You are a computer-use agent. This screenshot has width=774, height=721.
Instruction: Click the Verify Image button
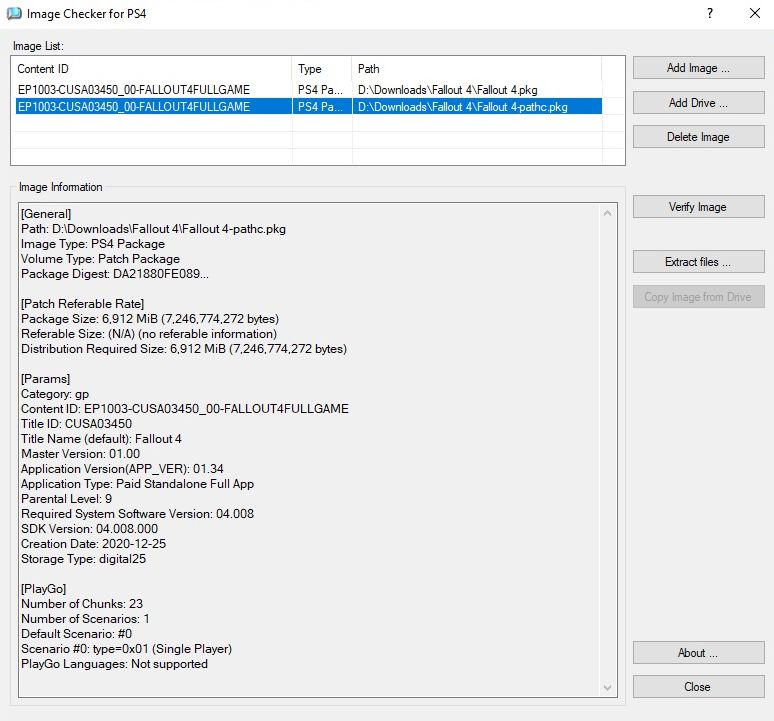[x=698, y=207]
